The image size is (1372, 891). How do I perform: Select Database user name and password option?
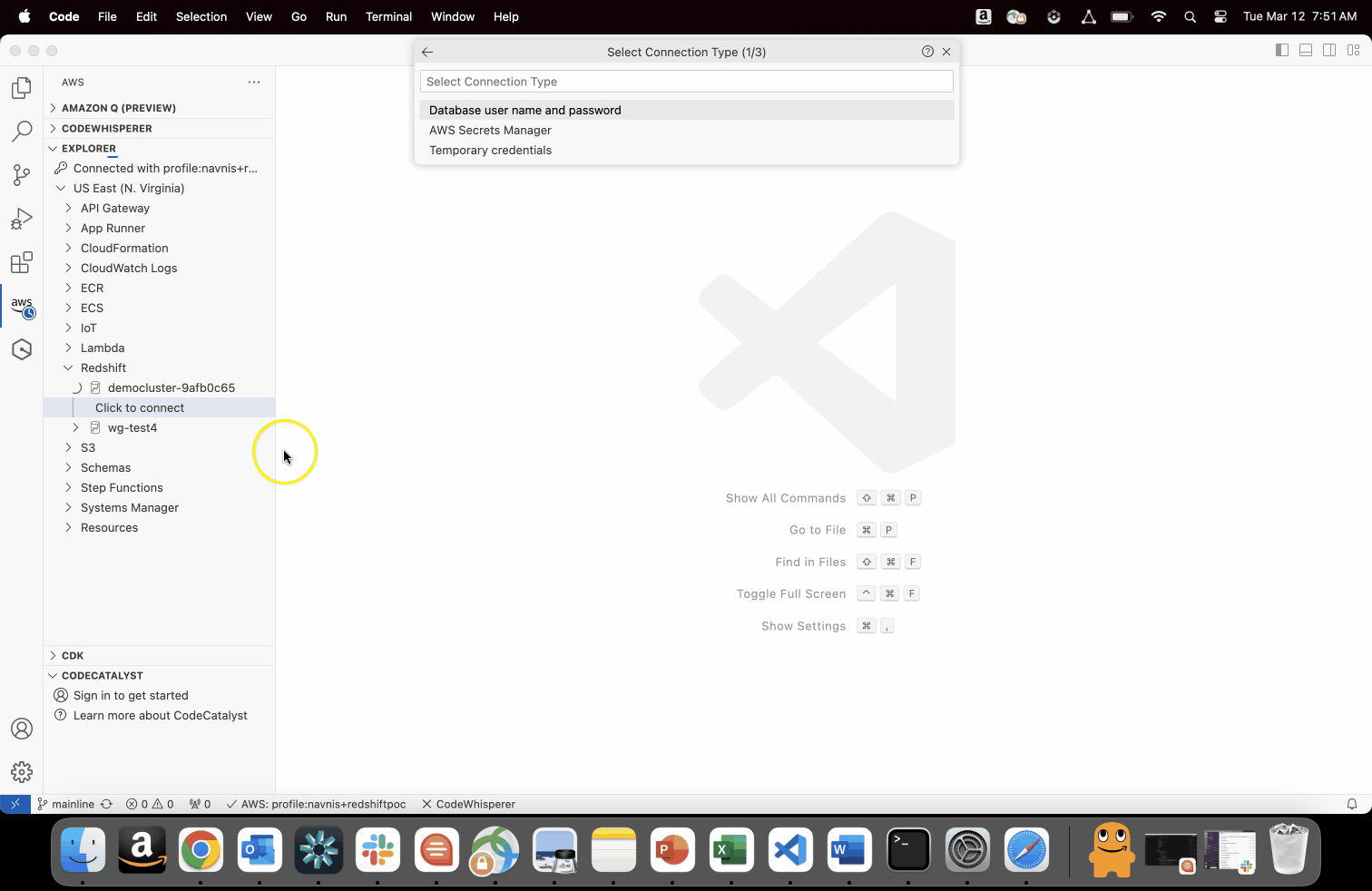[x=687, y=110]
